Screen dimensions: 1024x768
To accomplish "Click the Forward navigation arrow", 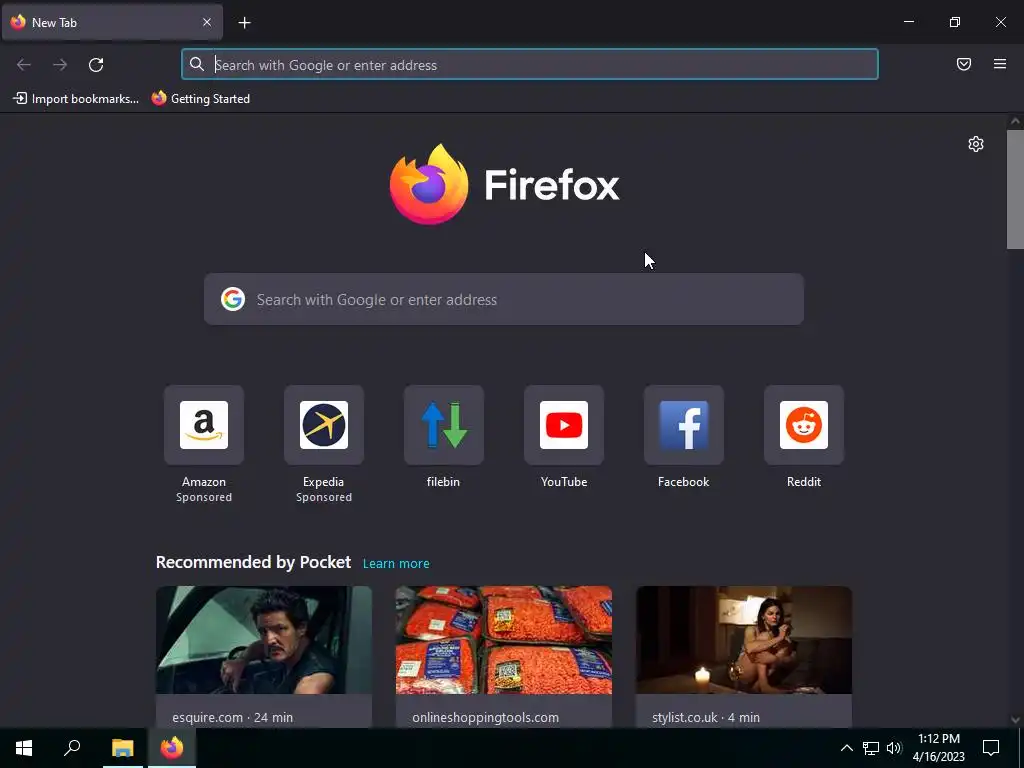I will pos(60,65).
